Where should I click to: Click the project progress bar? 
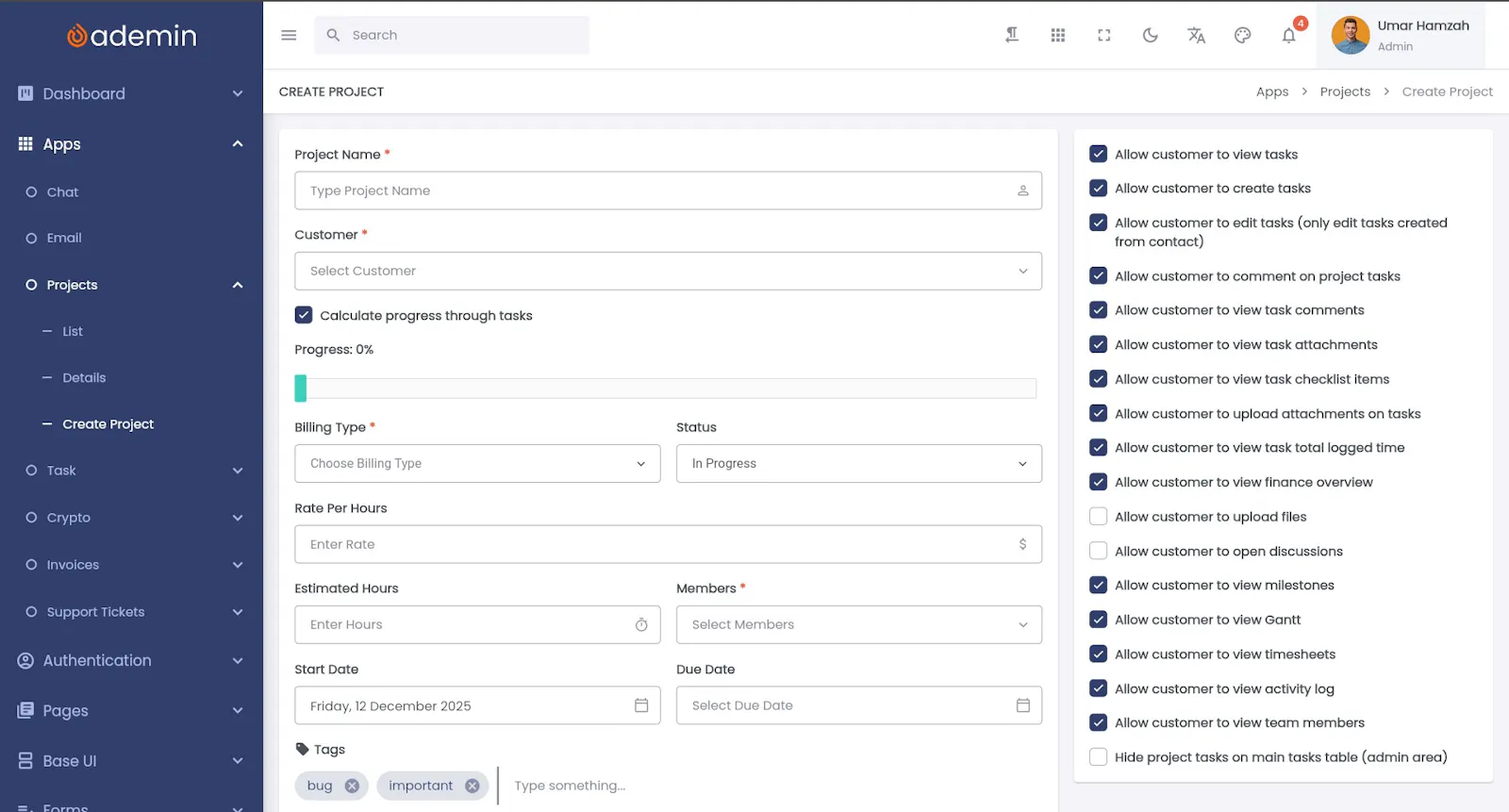665,388
